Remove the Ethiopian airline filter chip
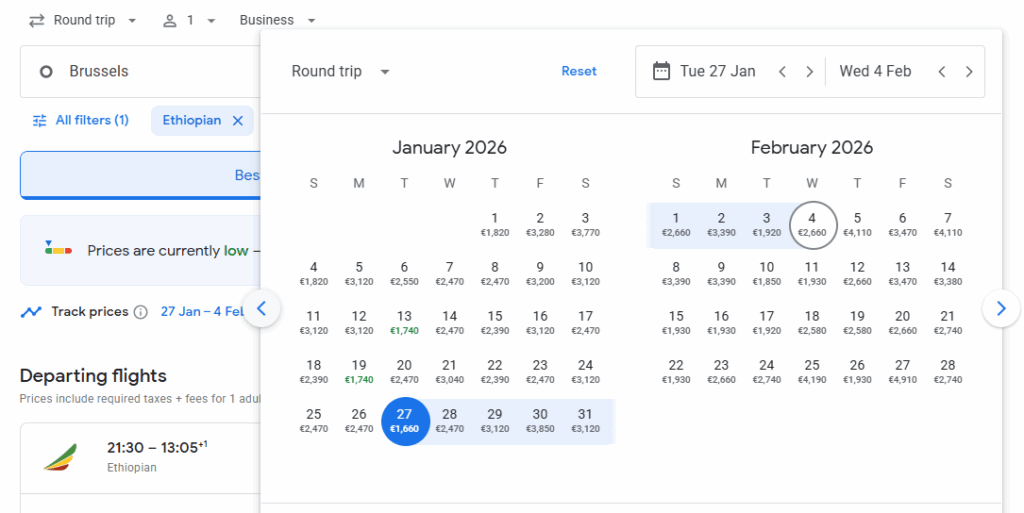 point(238,120)
